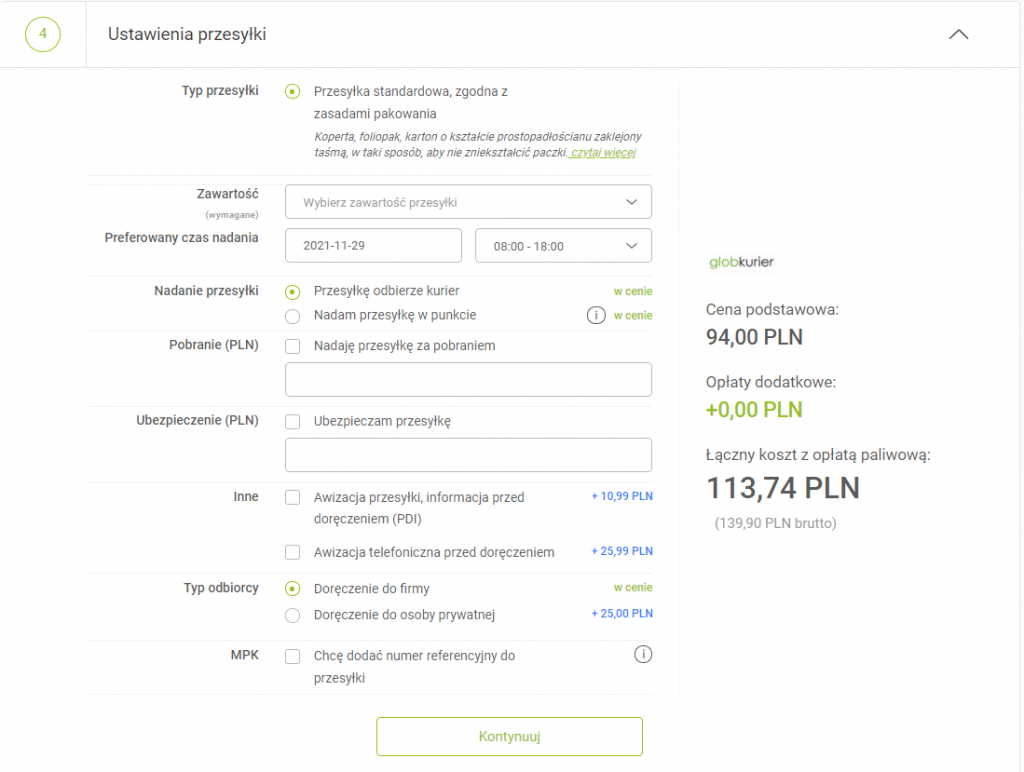
Task: Open the 08:00 - 18:00 time dropdown
Action: (563, 246)
